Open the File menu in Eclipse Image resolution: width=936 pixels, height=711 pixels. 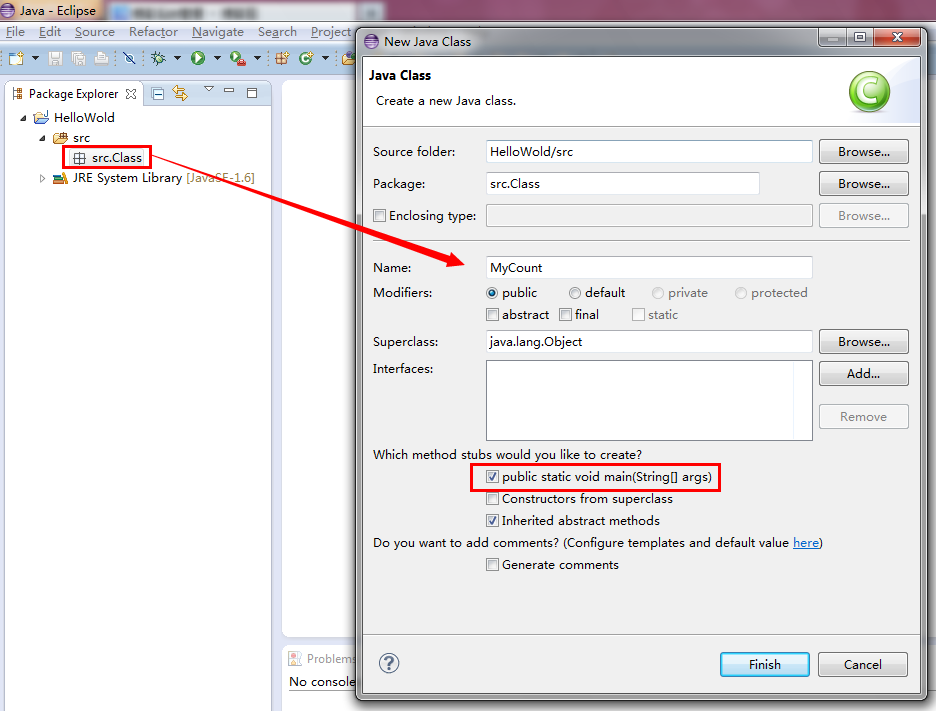[x=15, y=32]
